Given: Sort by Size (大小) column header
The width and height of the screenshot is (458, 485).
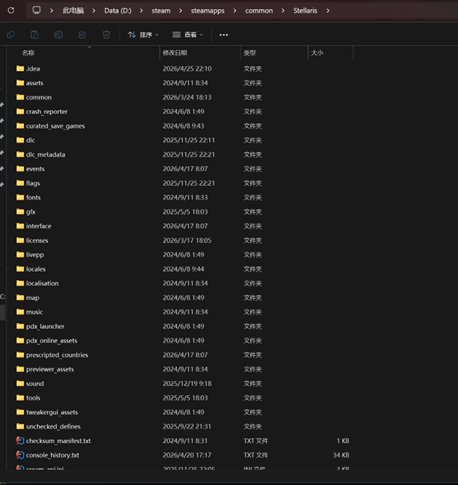Looking at the screenshot, I should pos(317,53).
